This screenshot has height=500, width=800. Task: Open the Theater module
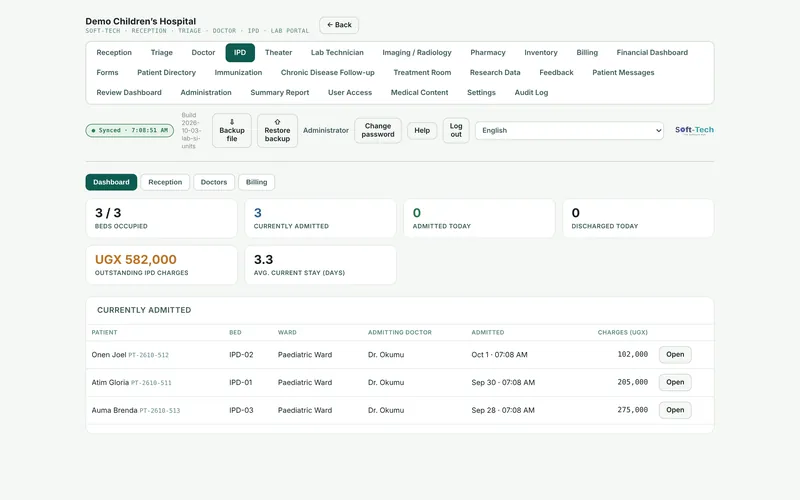[279, 53]
